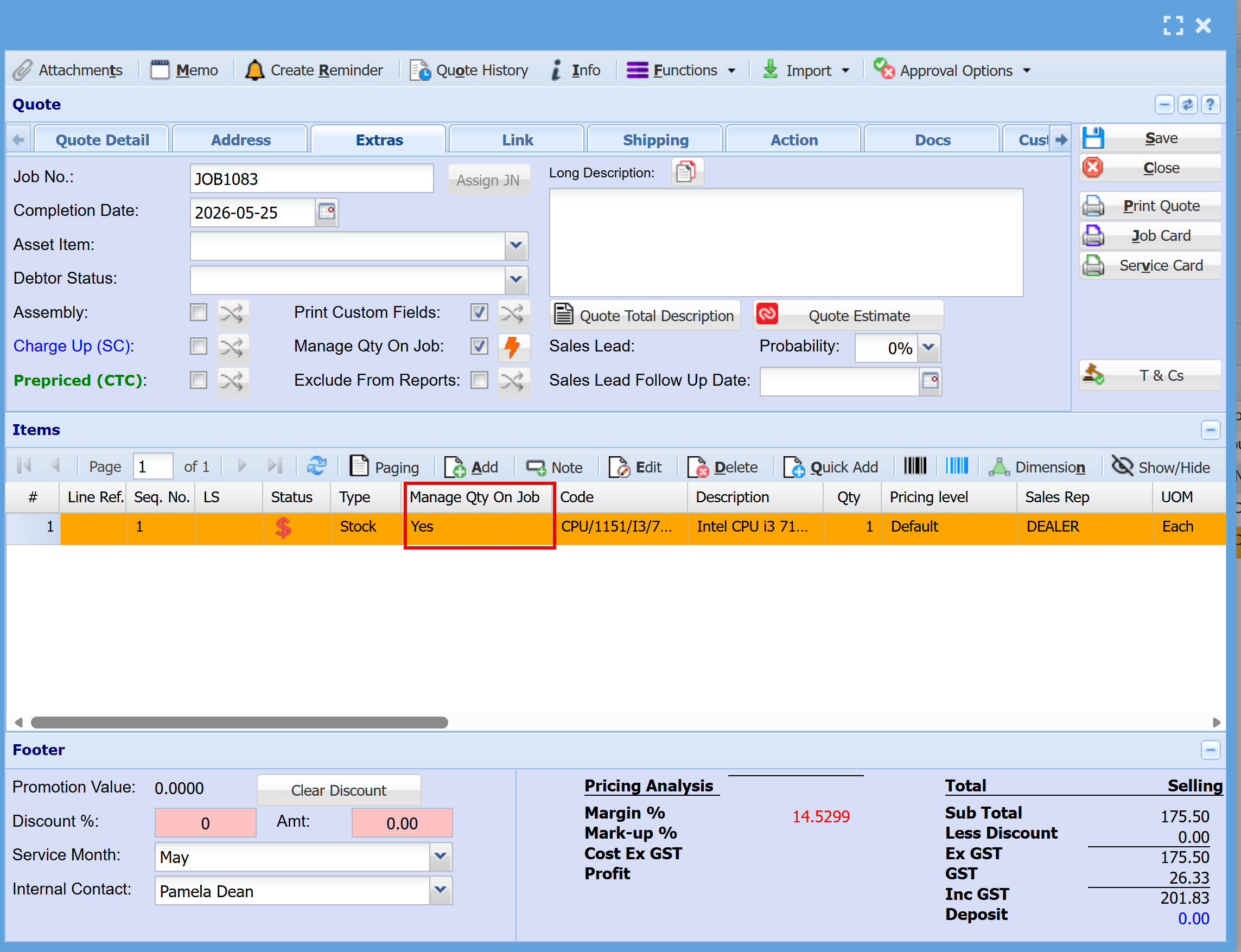Screen dimensions: 1241x952
Task: Expand the Asset Item dropdown
Action: coord(516,246)
